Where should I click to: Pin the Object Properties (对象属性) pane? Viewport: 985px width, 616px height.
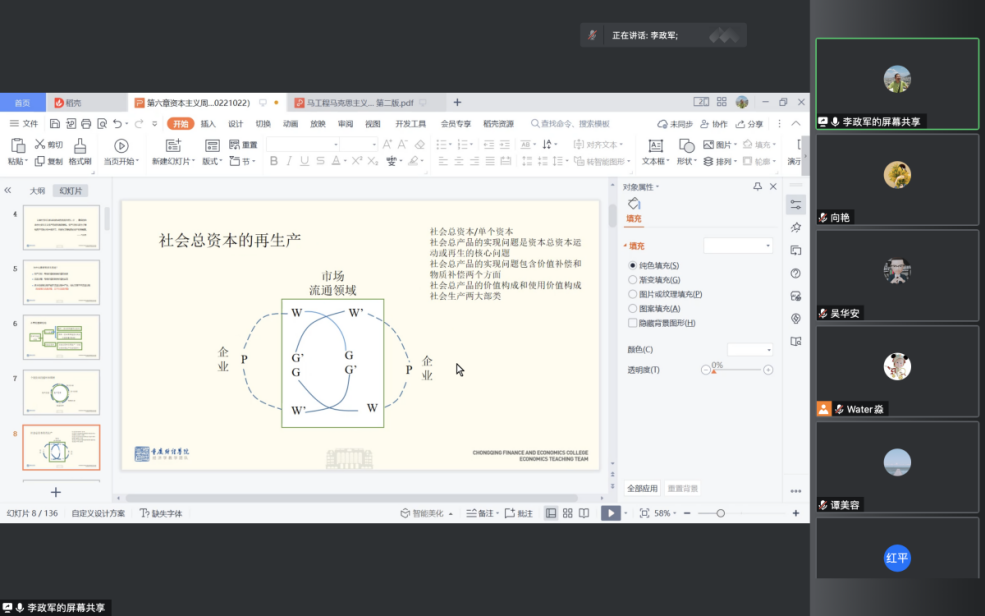[x=757, y=187]
